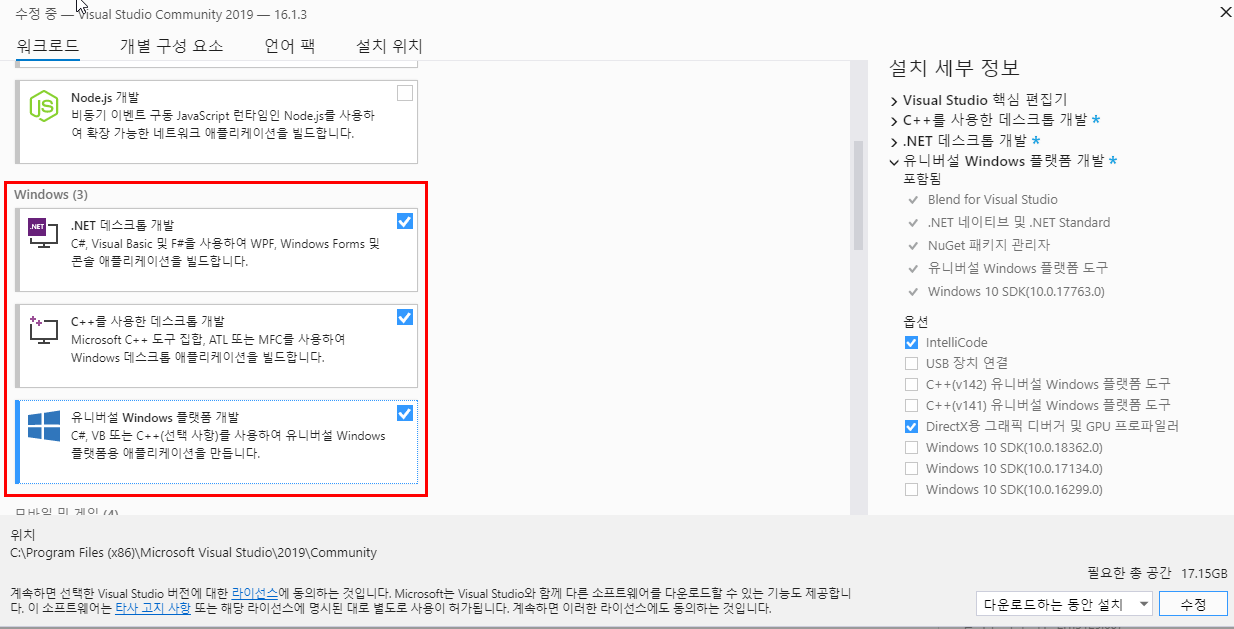
Task: Check Windows 10 SDK(10.0.16299.0) option
Action: pyautogui.click(x=911, y=489)
